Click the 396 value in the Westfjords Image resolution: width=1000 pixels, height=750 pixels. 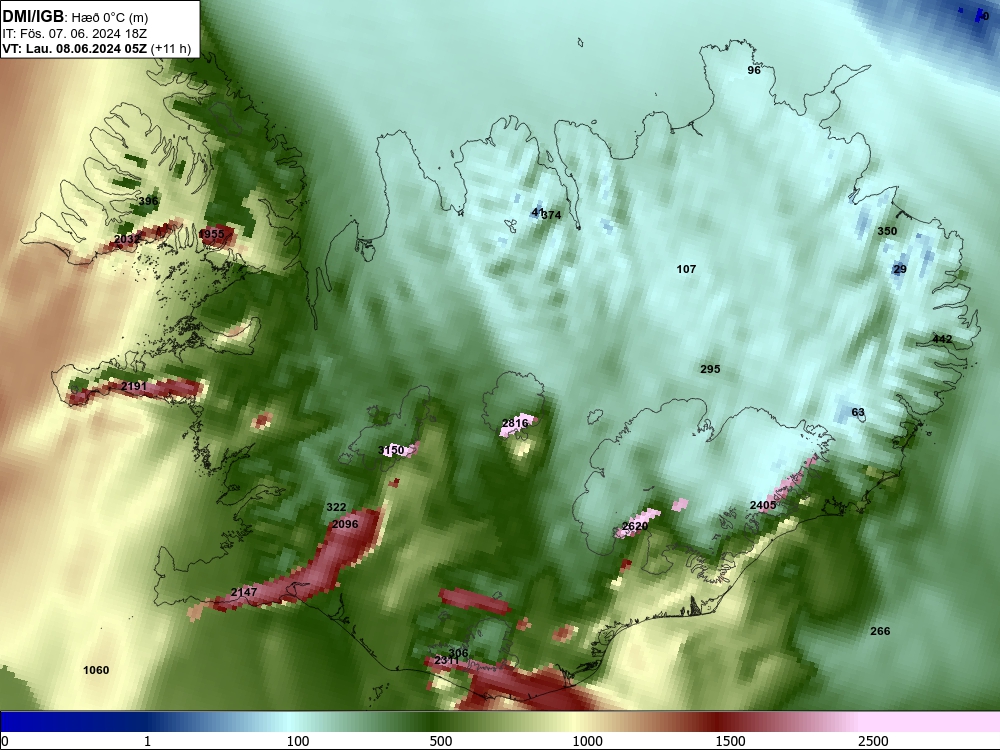pyautogui.click(x=148, y=201)
